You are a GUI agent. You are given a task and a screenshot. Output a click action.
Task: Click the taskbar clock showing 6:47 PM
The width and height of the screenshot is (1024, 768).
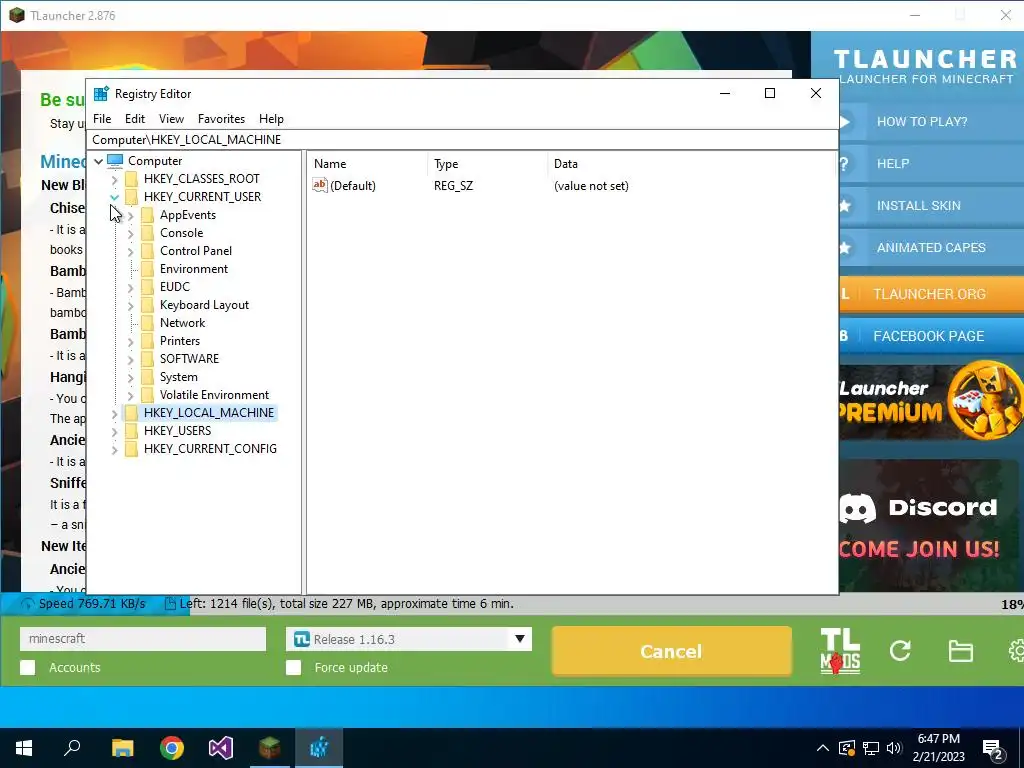[938, 748]
